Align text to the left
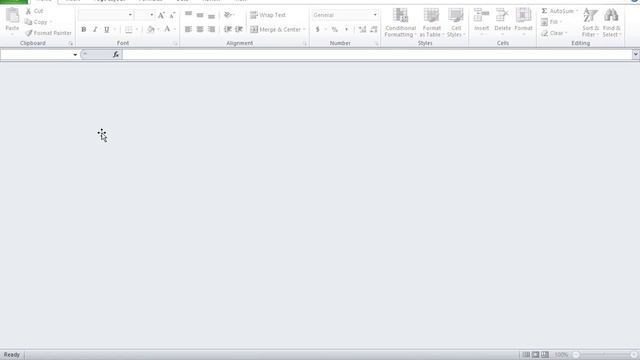This screenshot has height=360, width=640. click(x=188, y=29)
